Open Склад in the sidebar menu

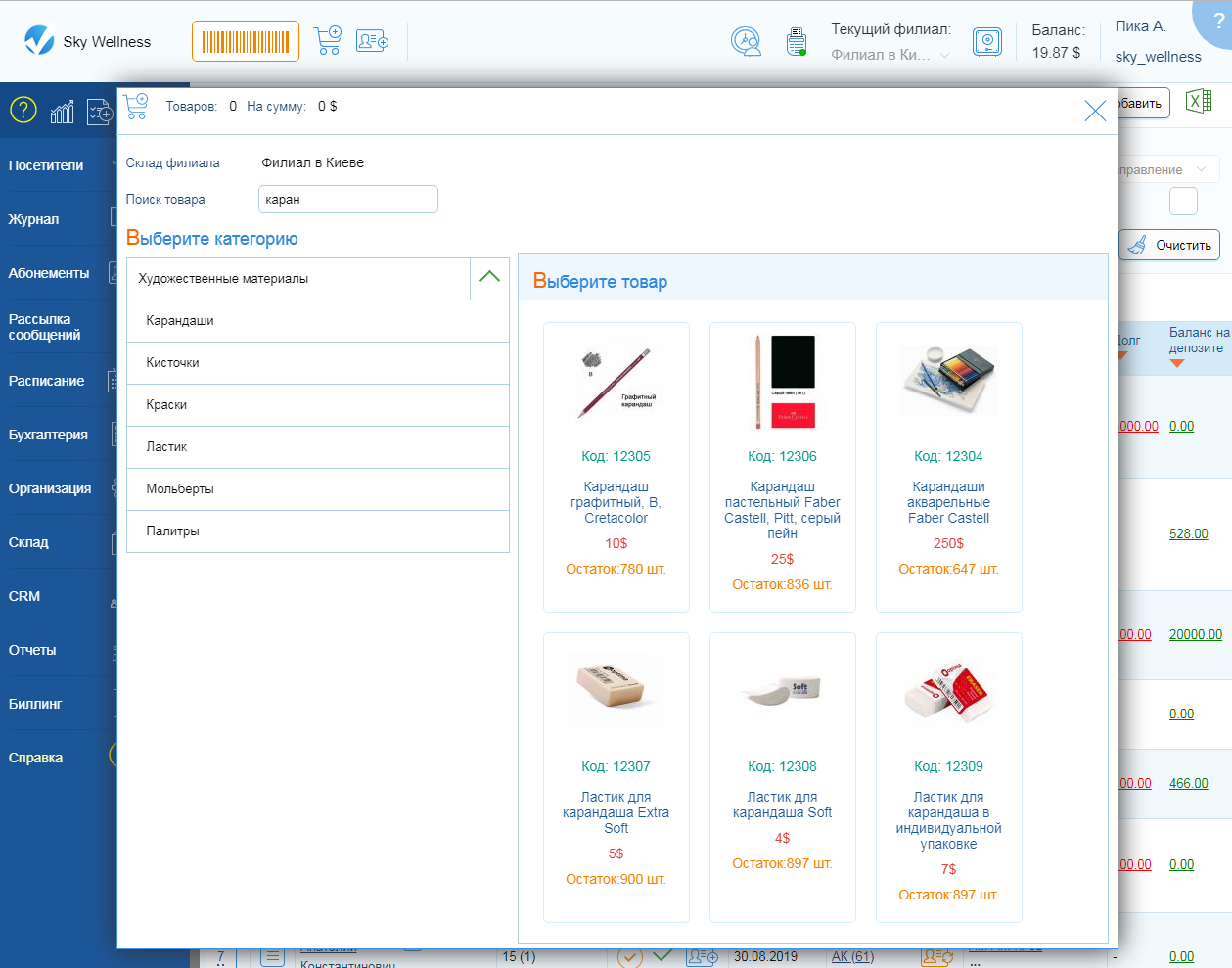[29, 542]
